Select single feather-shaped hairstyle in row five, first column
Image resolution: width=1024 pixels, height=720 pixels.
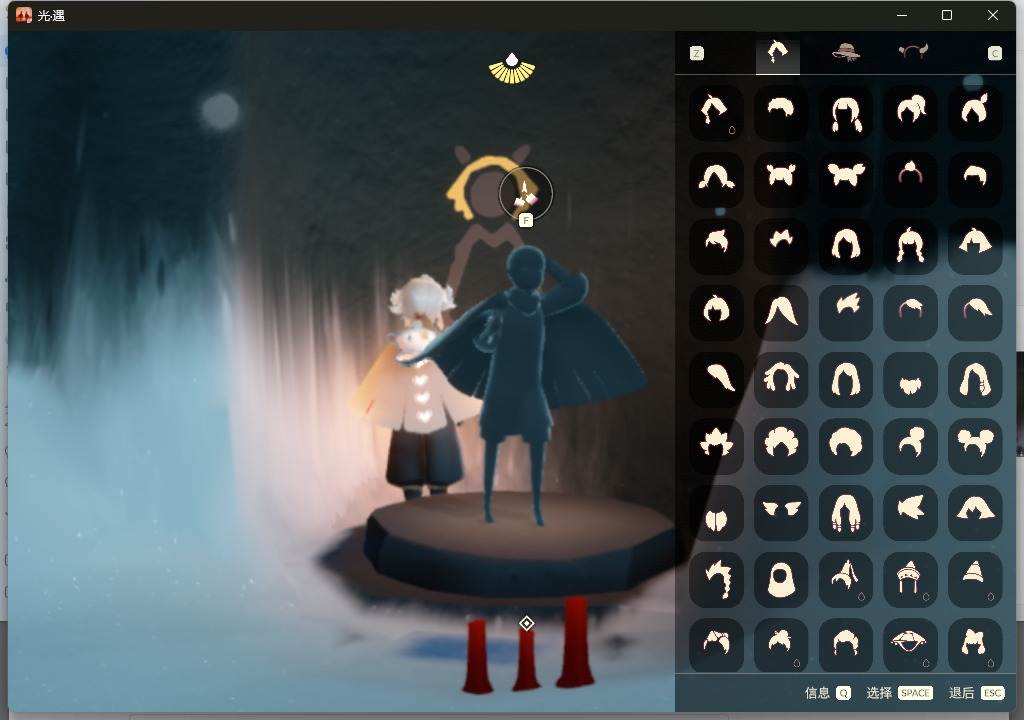[716, 380]
